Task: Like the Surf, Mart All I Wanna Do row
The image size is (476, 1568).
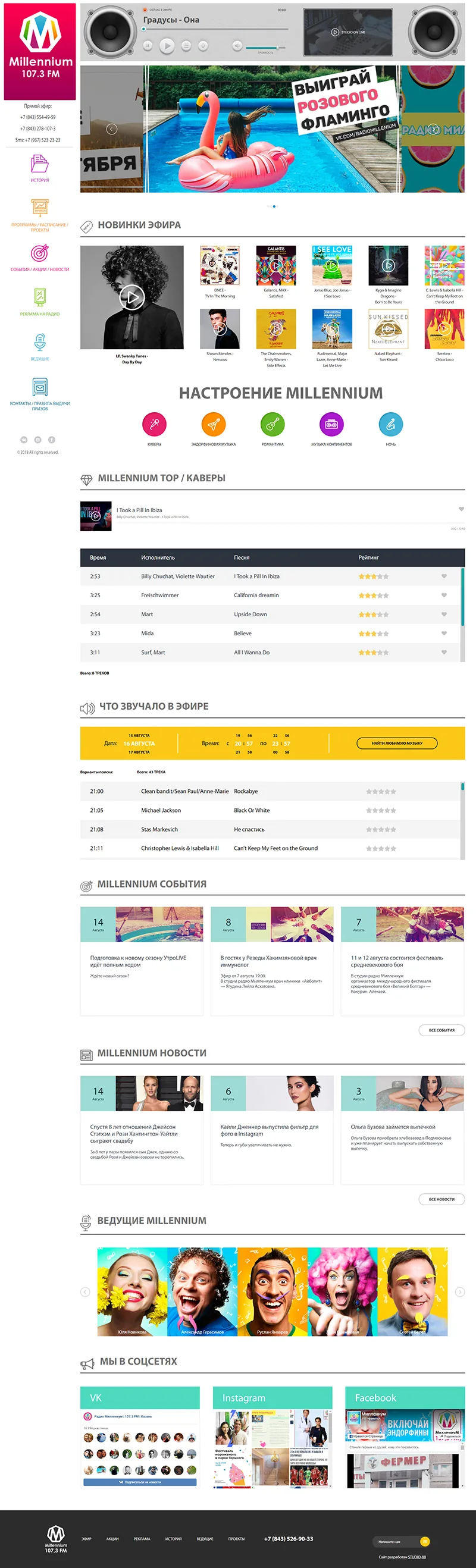Action: tap(444, 652)
